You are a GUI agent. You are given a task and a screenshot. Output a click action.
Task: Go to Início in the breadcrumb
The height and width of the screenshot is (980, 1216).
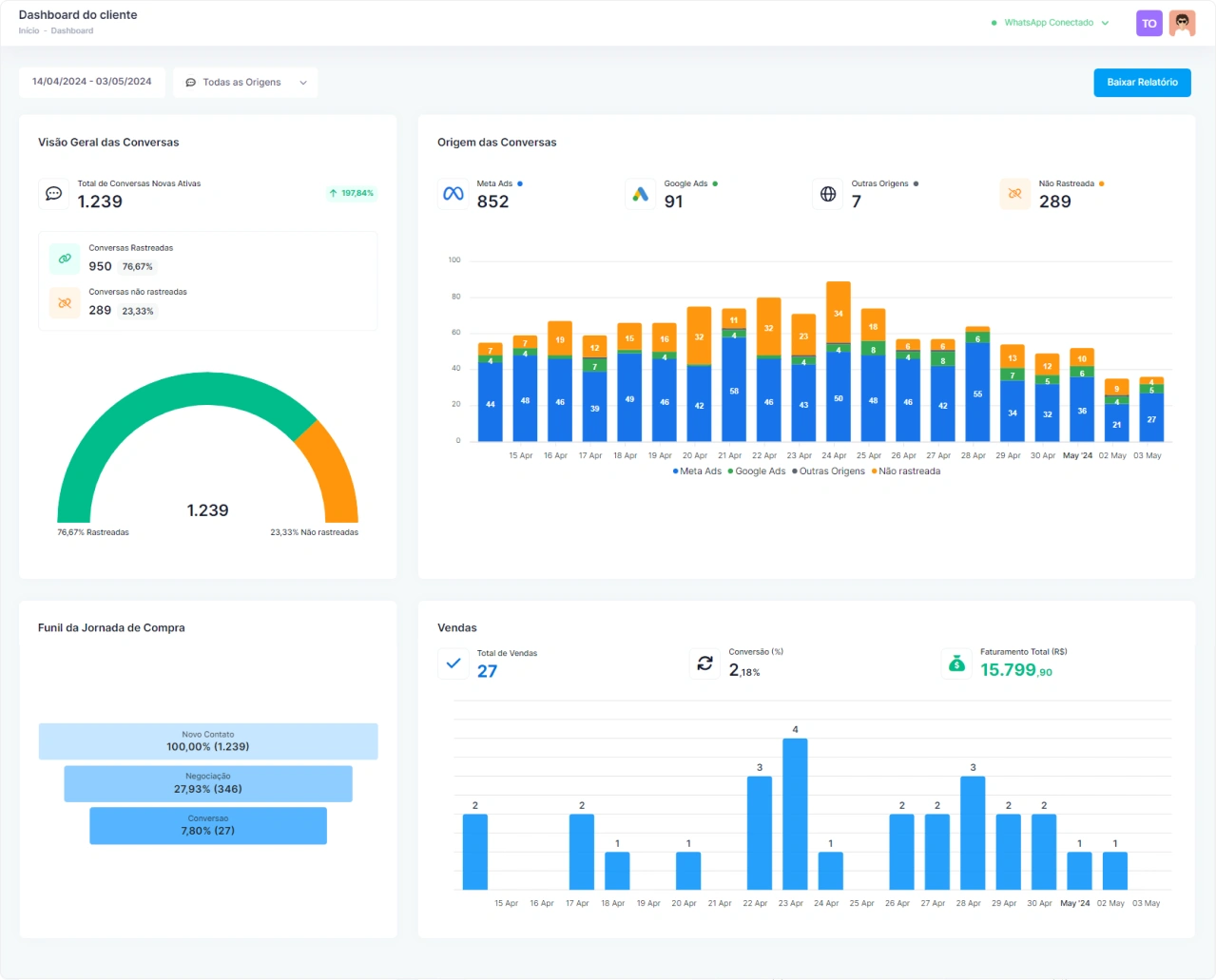pyautogui.click(x=29, y=31)
